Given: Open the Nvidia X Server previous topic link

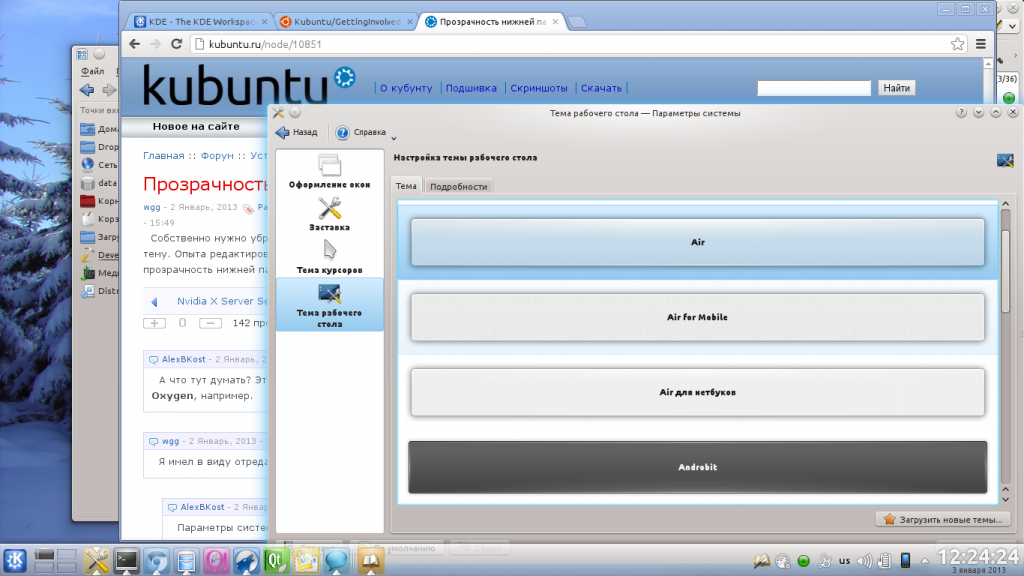Looking at the screenshot, I should click(x=222, y=301).
